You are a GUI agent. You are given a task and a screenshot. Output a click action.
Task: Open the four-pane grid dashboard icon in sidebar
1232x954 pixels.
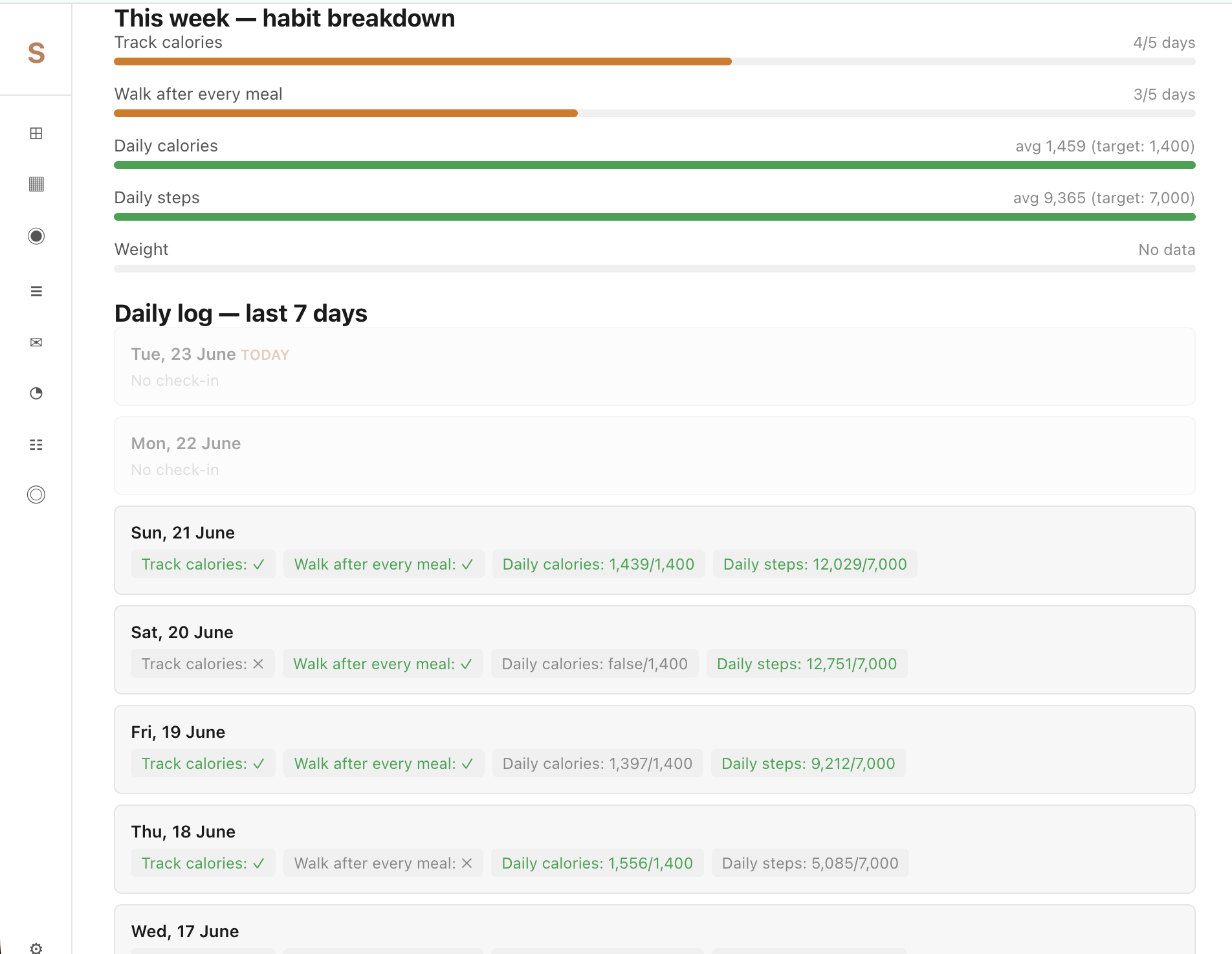point(36,133)
